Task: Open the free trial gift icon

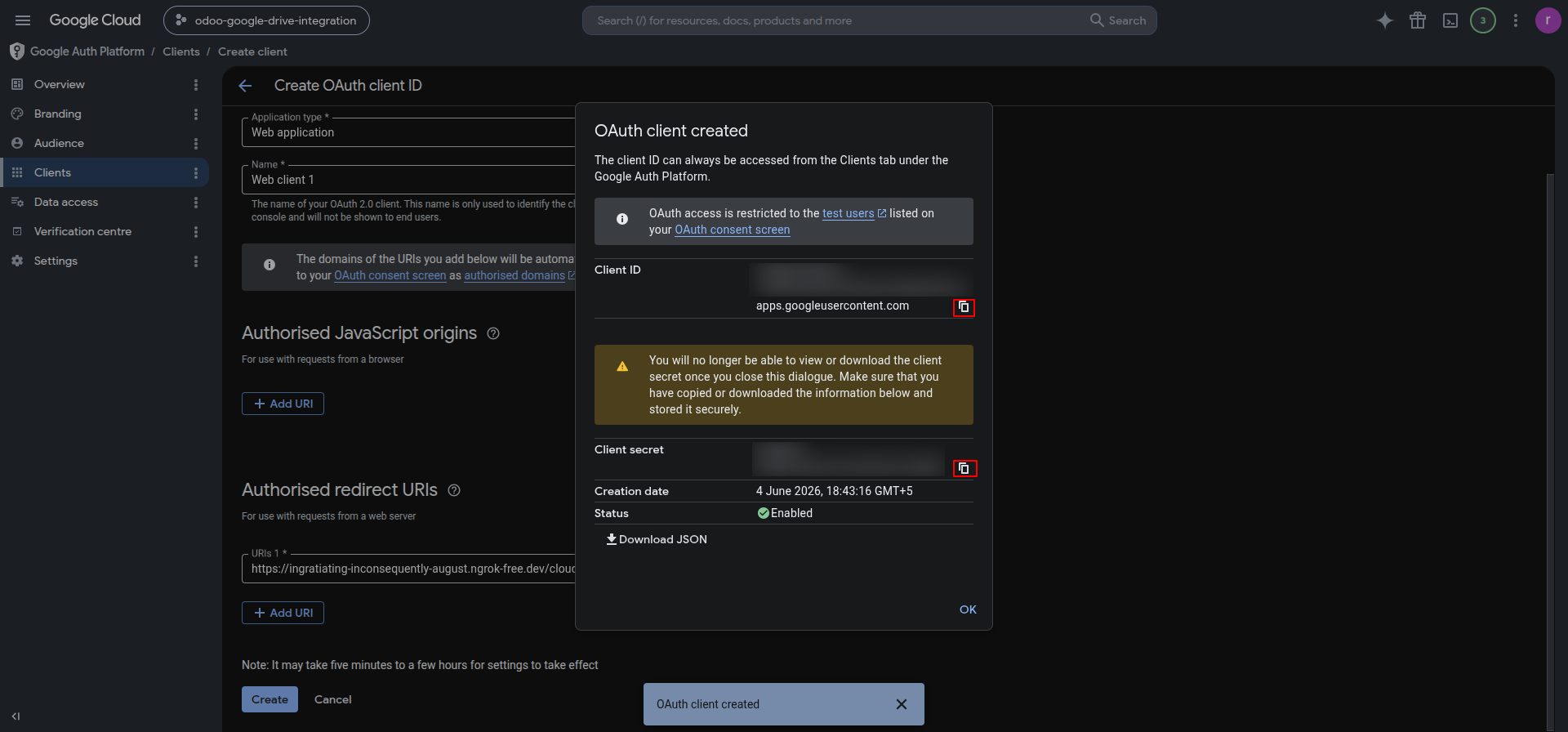Action: pos(1418,20)
